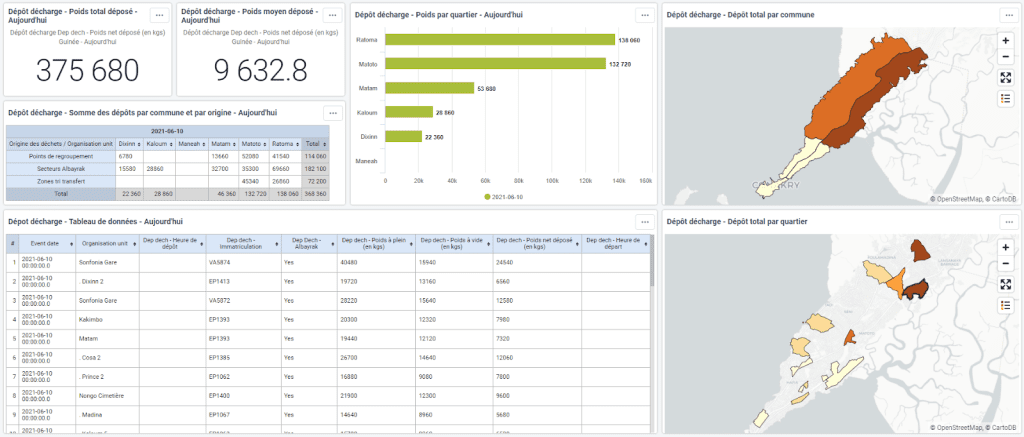
Task: Show the commune map legend
Action: 1005,98
